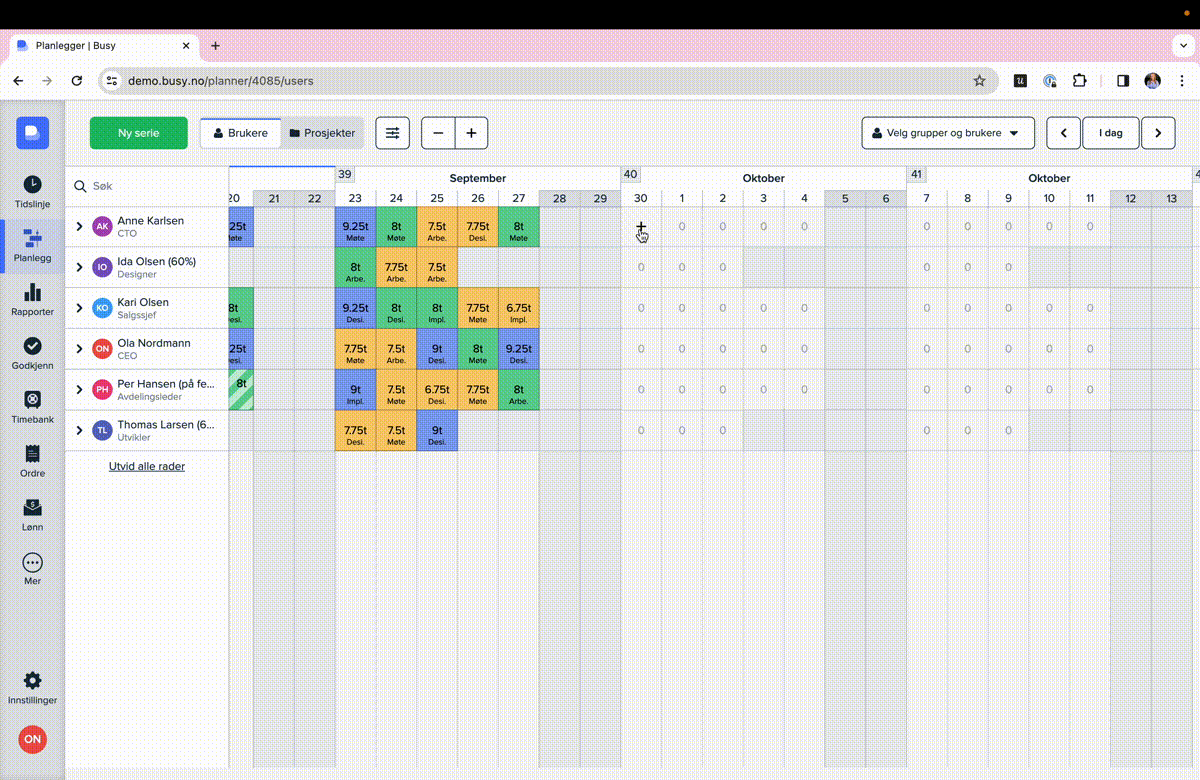
Task: Select the Brukere tab
Action: [x=240, y=132]
